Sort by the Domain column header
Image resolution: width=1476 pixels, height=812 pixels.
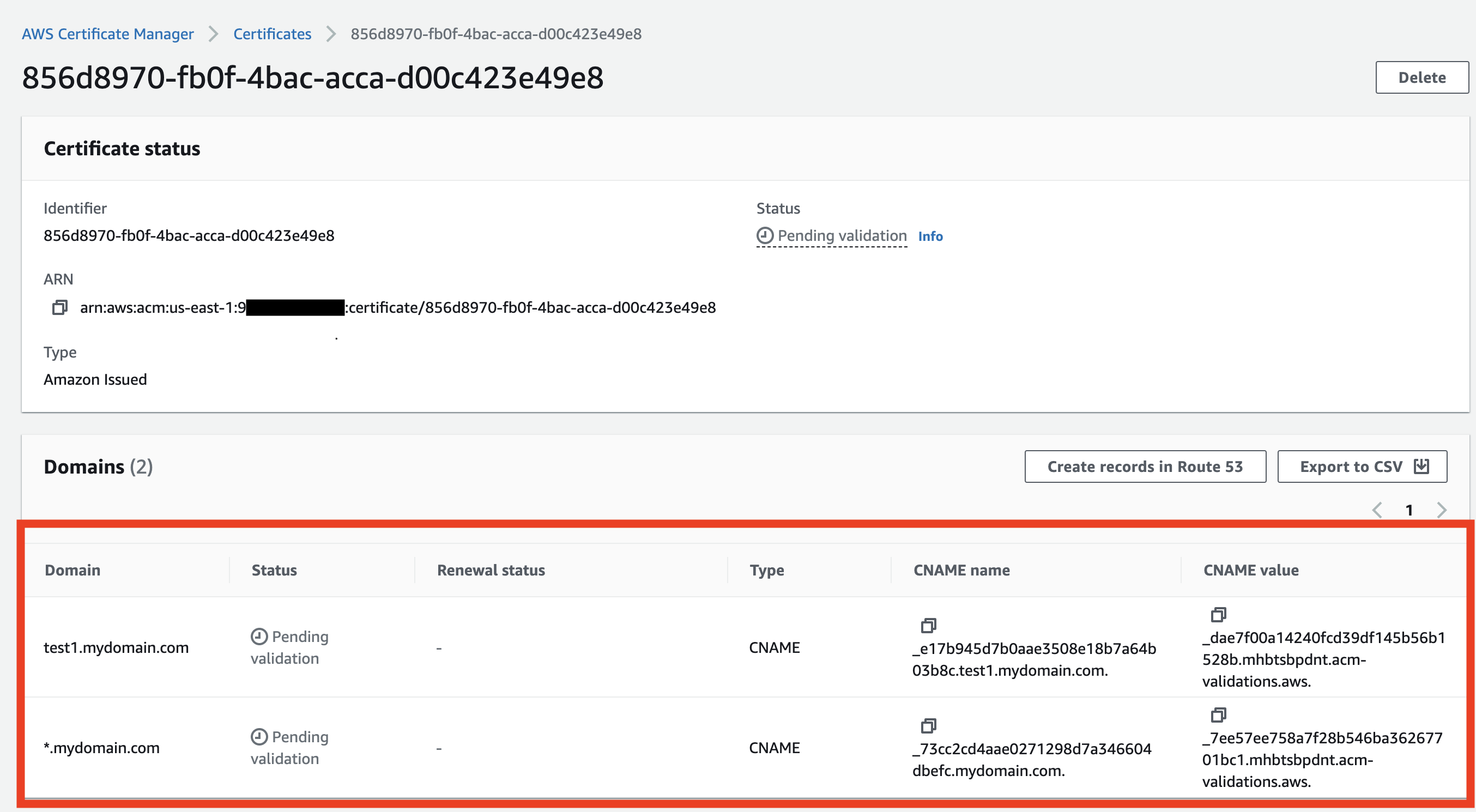pyautogui.click(x=73, y=570)
